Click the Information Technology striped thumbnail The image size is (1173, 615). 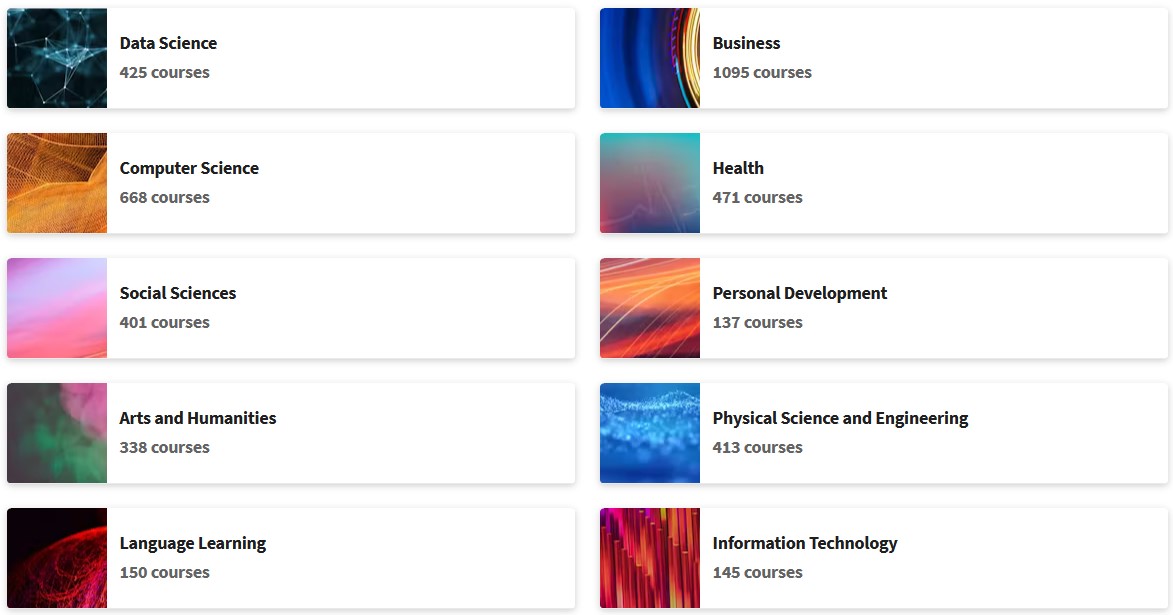click(x=649, y=558)
